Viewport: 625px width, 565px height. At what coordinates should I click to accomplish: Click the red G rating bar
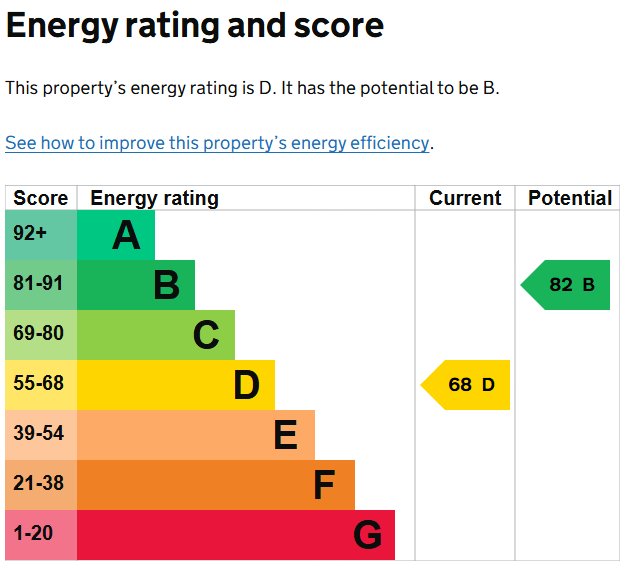236,535
